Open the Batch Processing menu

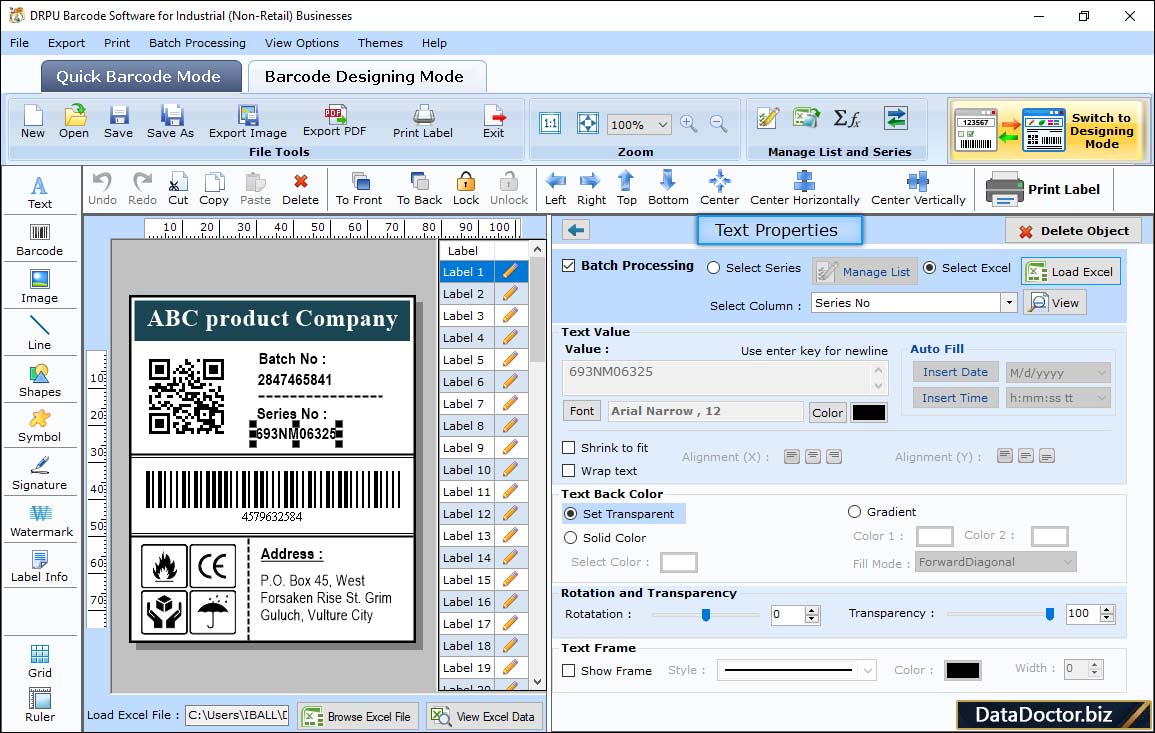click(197, 43)
